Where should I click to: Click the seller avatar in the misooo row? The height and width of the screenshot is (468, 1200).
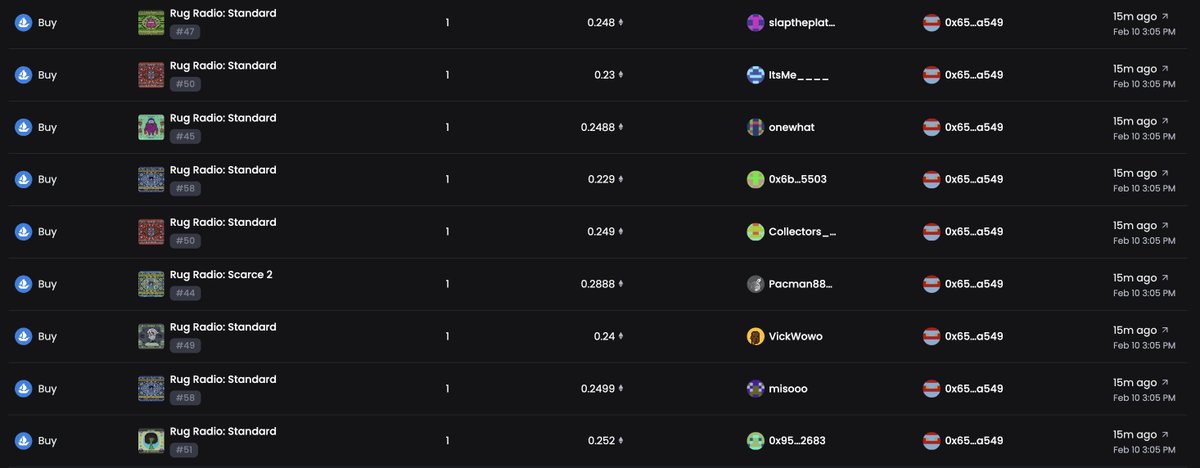click(x=931, y=388)
